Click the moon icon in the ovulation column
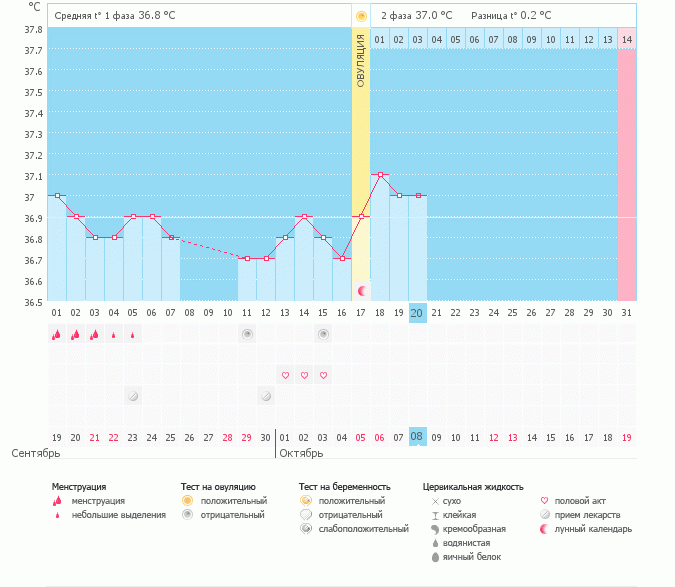This screenshot has width=675, height=587. click(x=361, y=290)
